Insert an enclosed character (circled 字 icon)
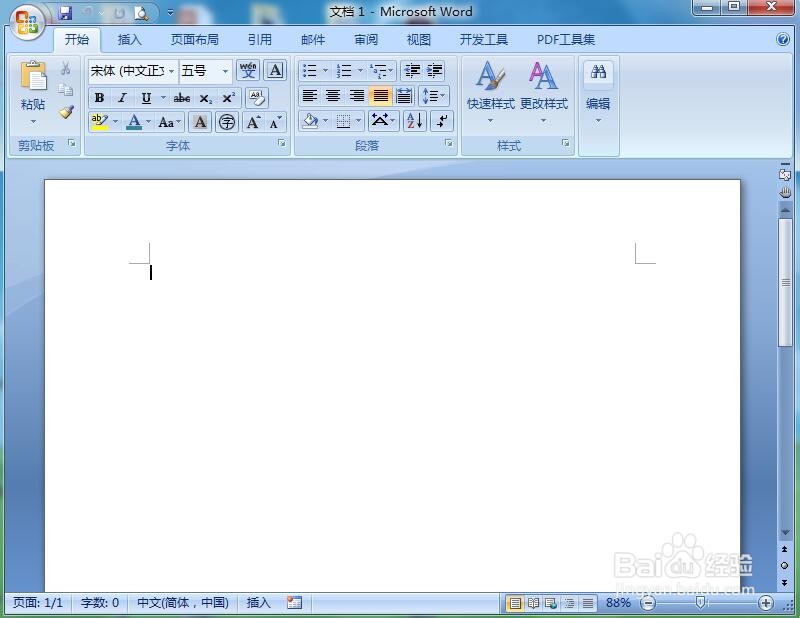This screenshot has width=800, height=618. (x=227, y=122)
